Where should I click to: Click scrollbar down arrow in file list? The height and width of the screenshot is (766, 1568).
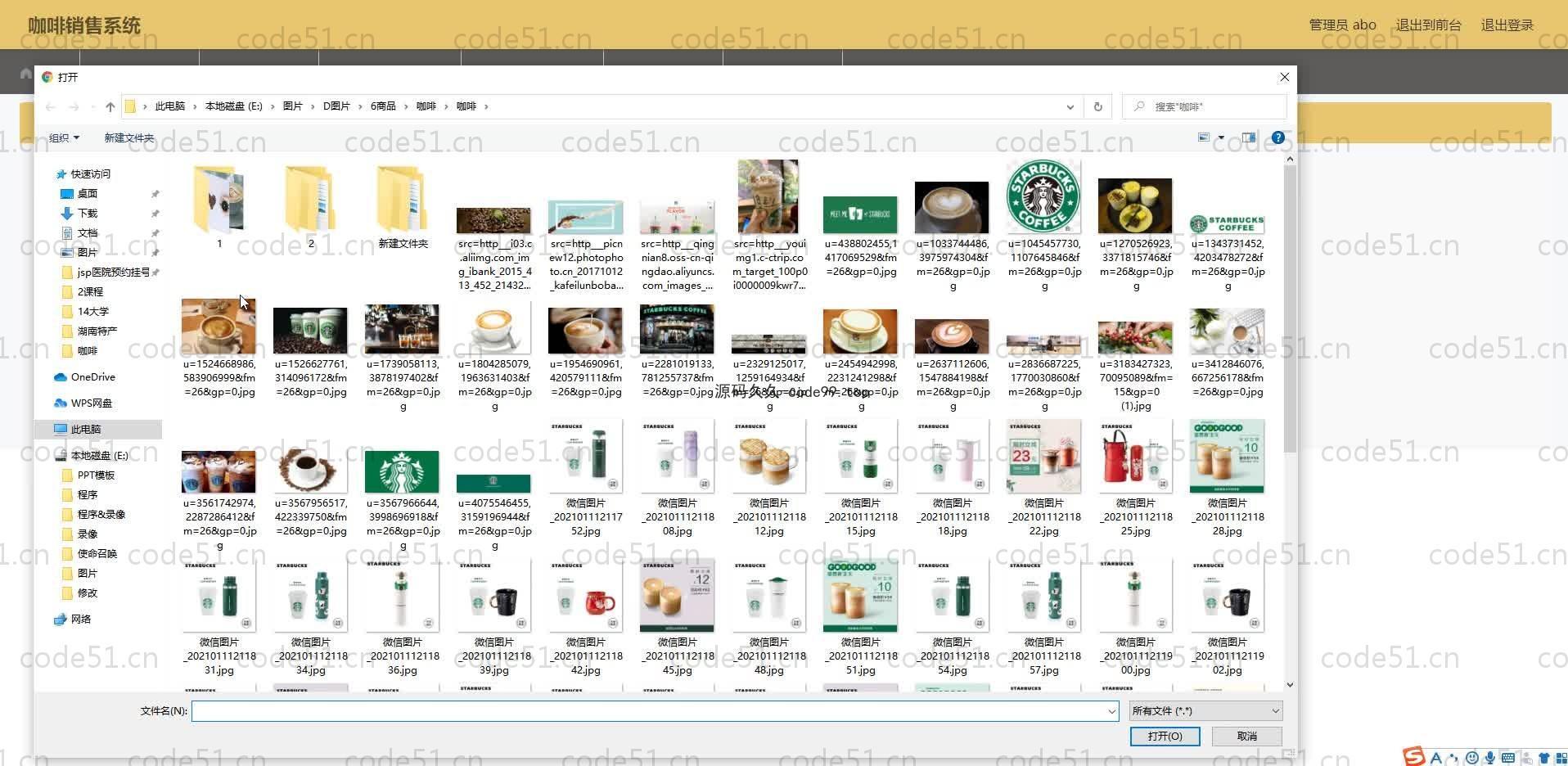click(1290, 685)
